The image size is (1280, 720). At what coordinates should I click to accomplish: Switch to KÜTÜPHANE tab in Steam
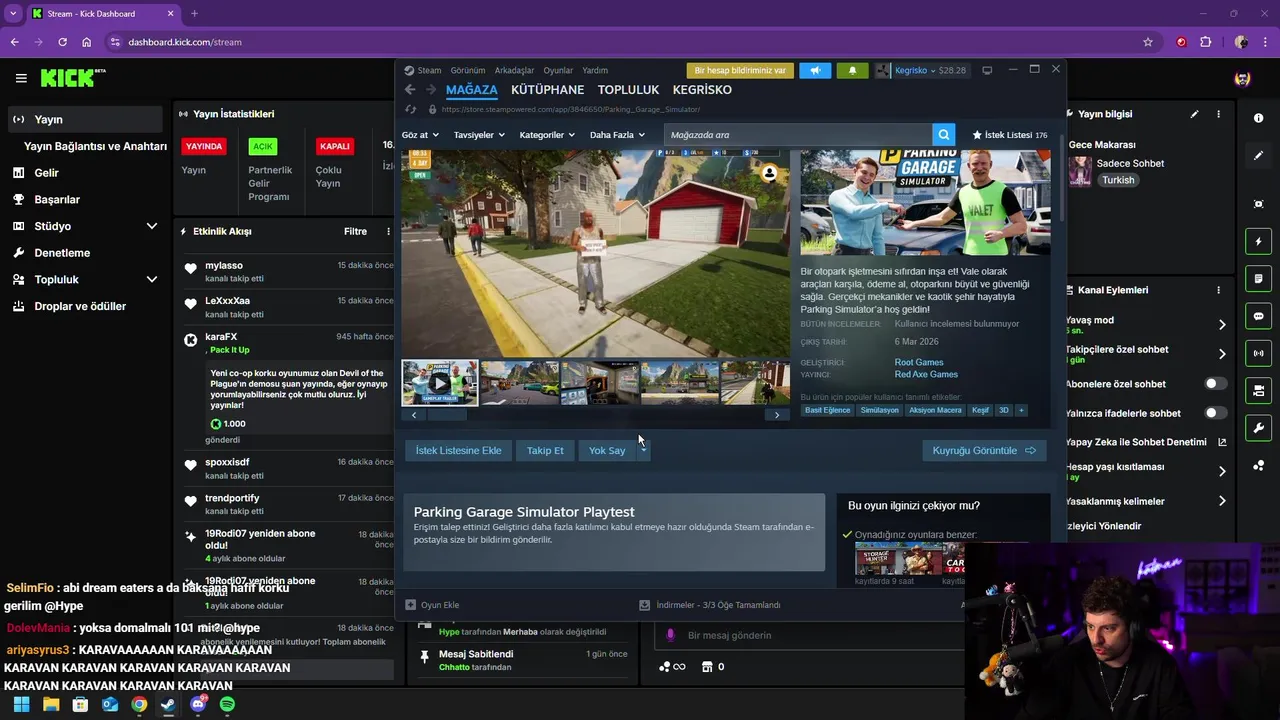[547, 90]
